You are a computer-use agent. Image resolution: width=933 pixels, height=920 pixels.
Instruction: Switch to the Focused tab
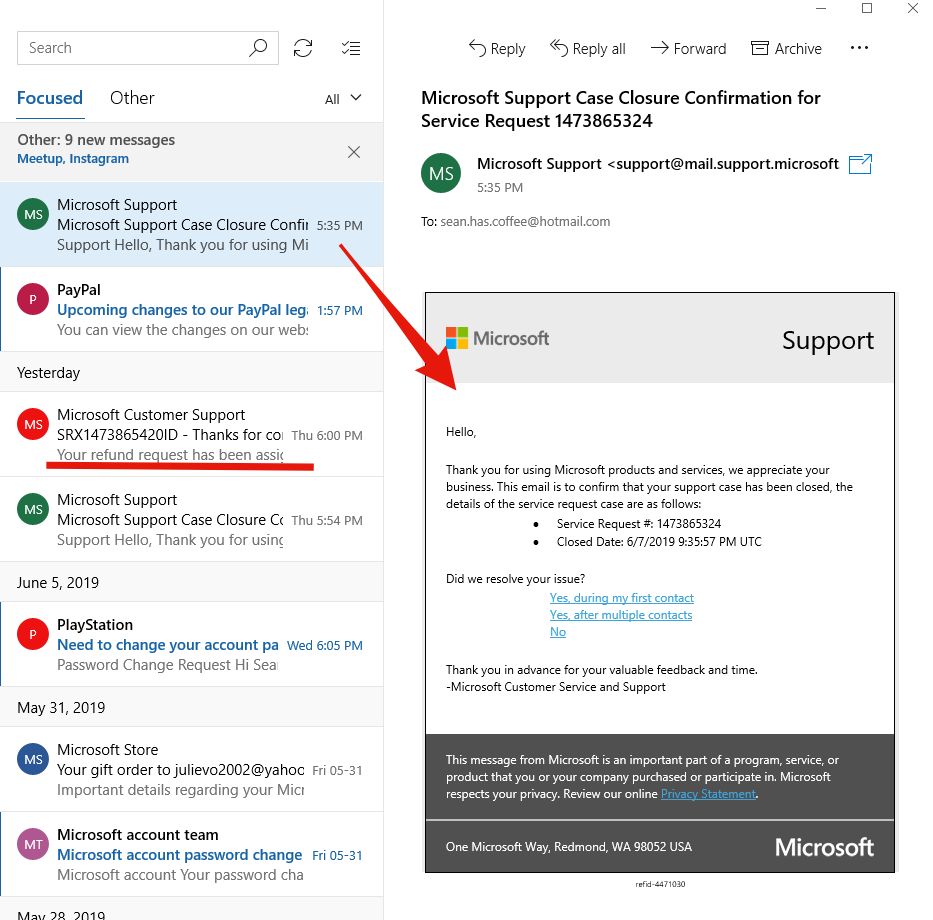pyautogui.click(x=49, y=98)
